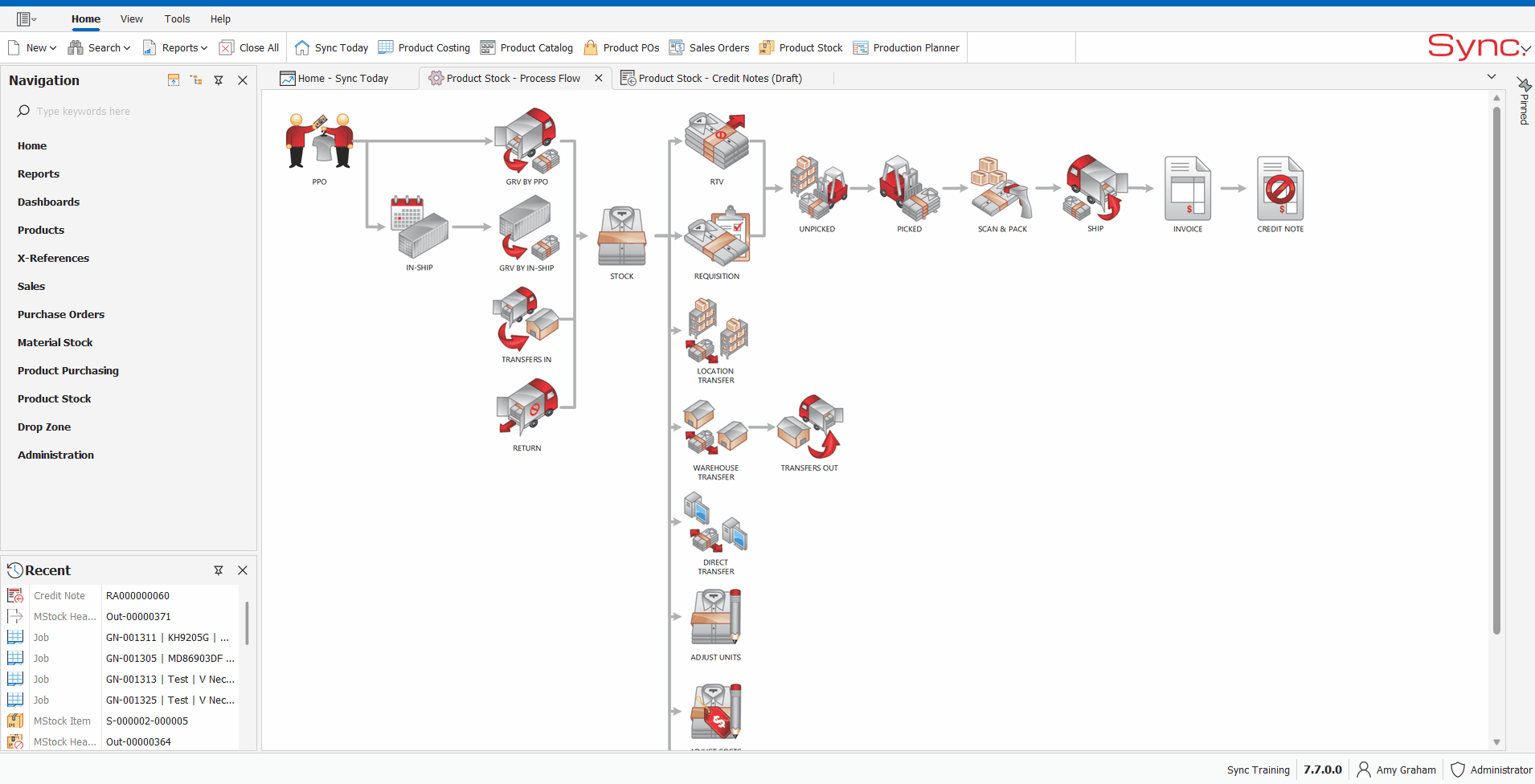Open the IN-SHIP container icon

coord(419,227)
